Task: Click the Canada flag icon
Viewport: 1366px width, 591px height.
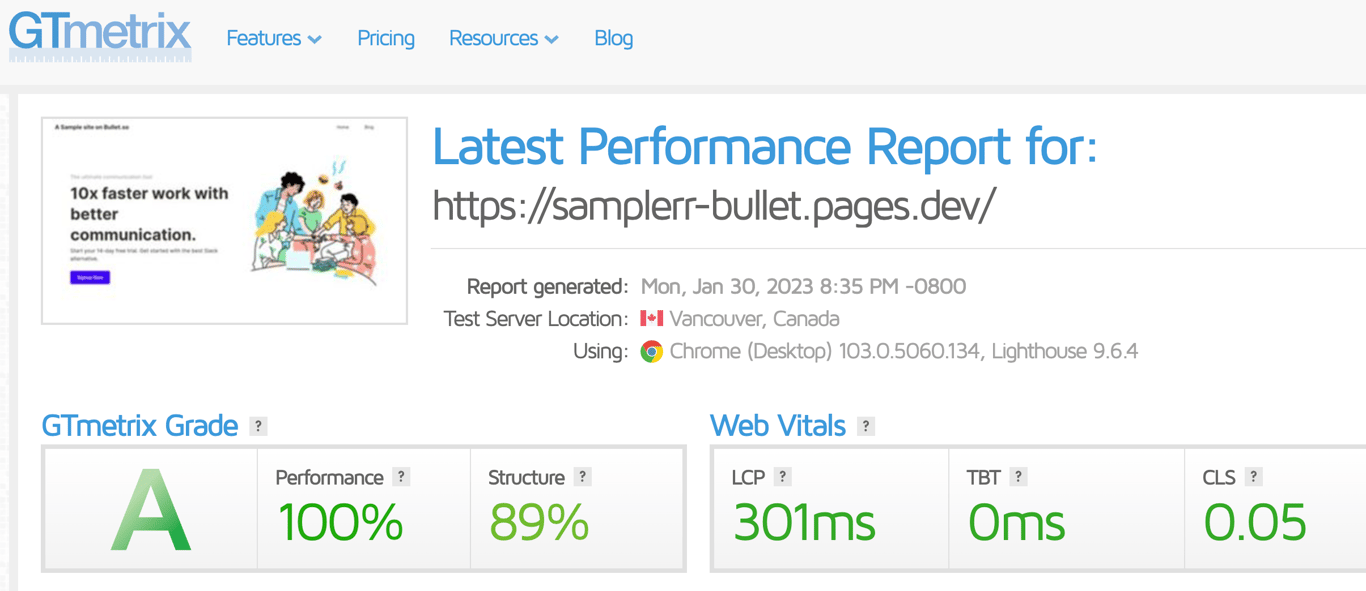Action: pyautogui.click(x=652, y=318)
